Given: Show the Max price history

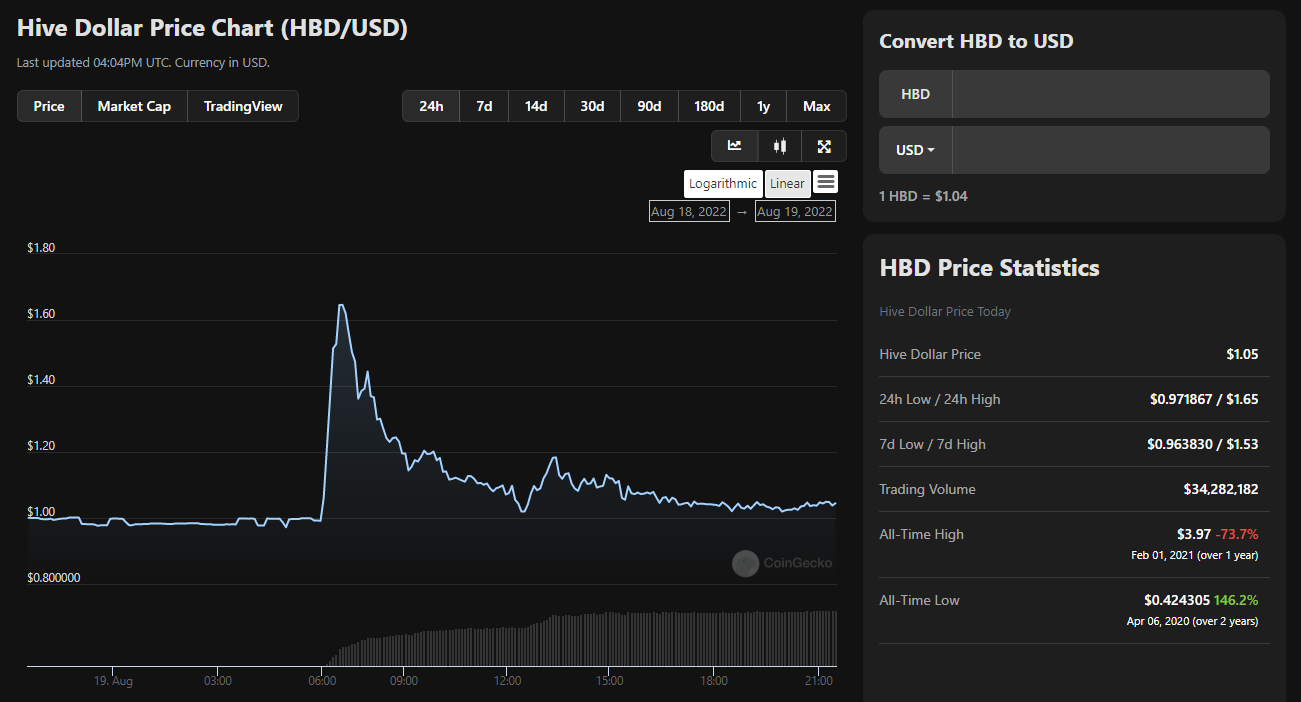Looking at the screenshot, I should pyautogui.click(x=816, y=106).
